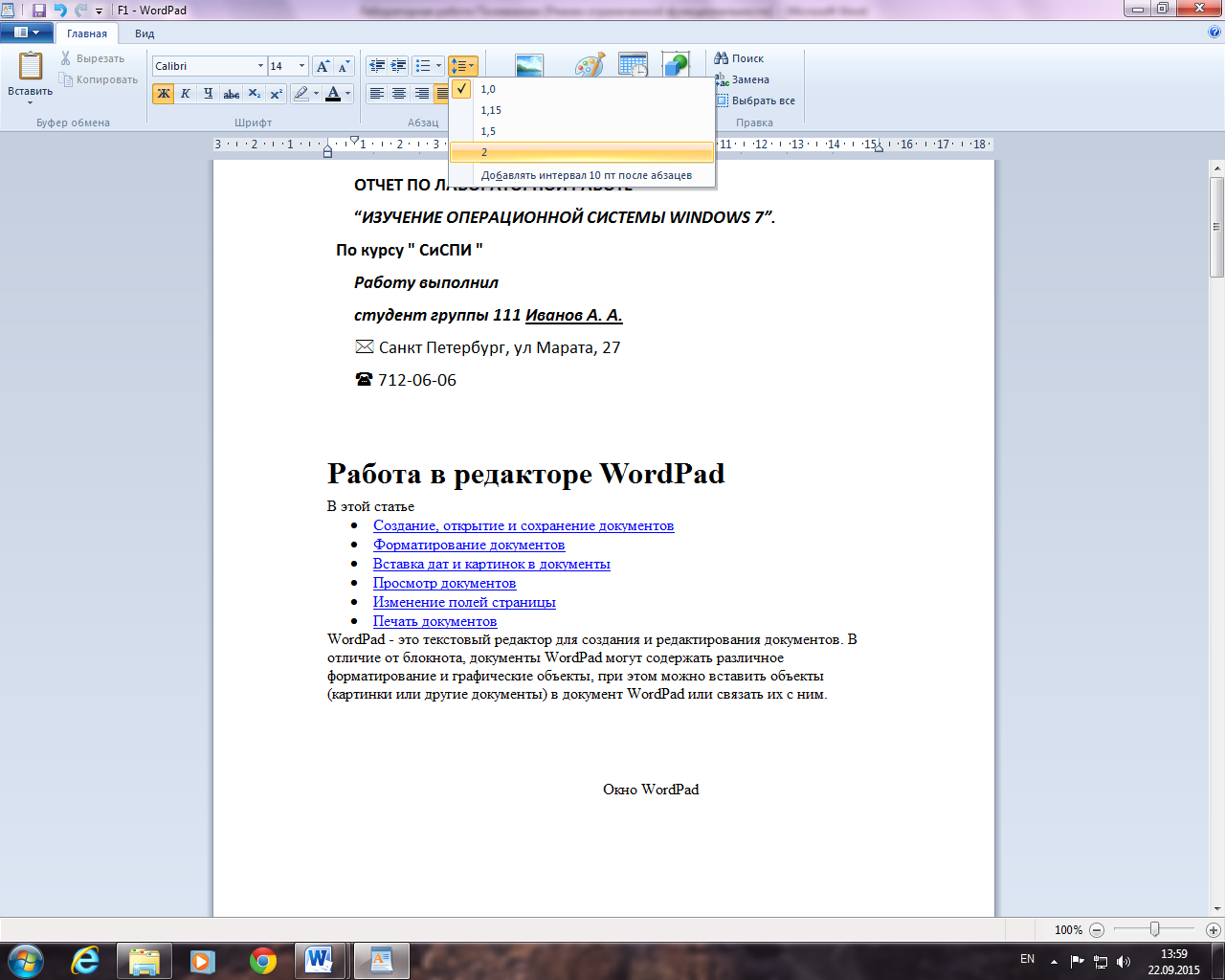Click the zoom out minus button
The image size is (1225, 980).
pos(1097,929)
